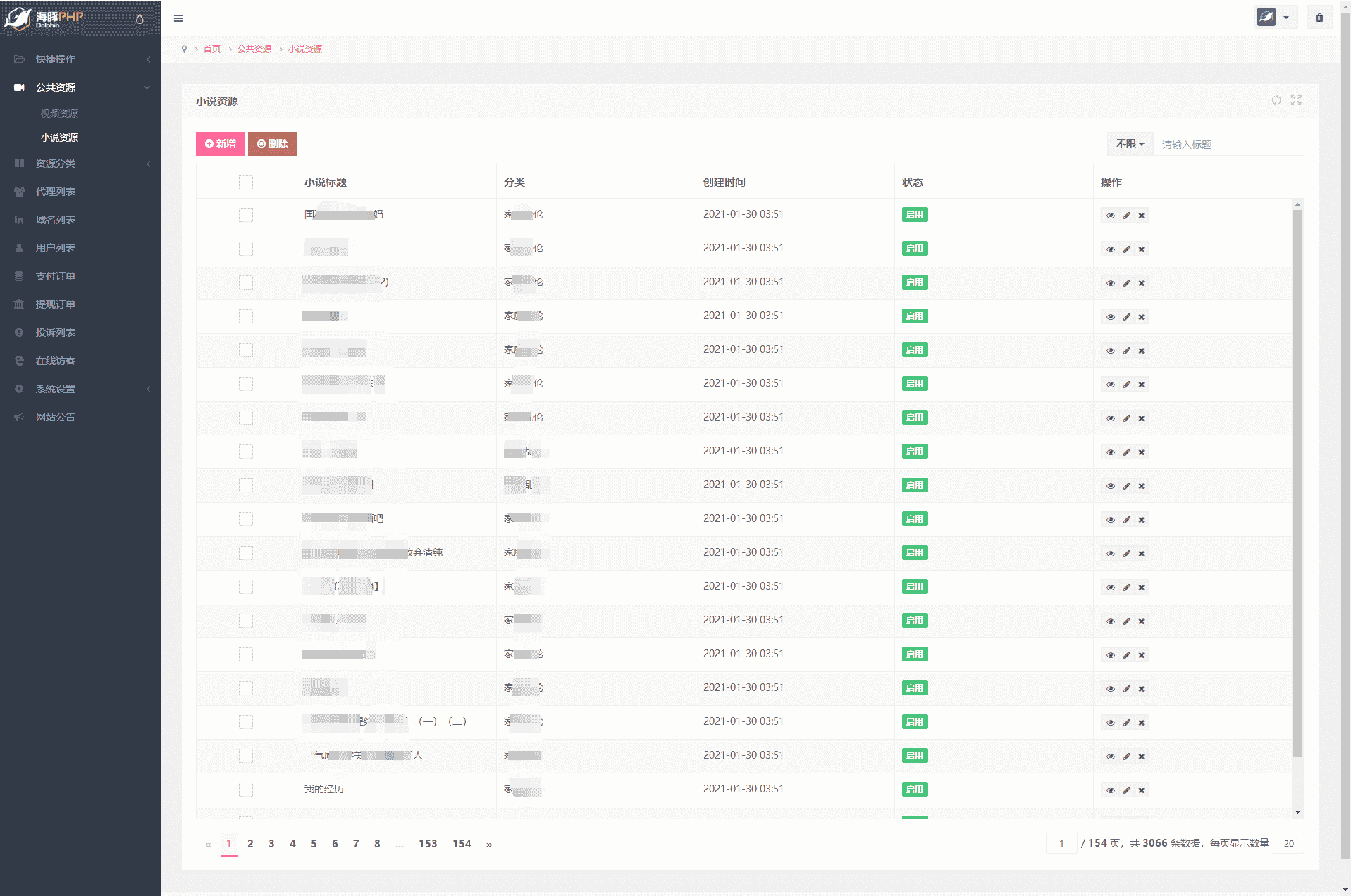Screen dimensions: 1351x896
Task: Go to 支付订单 in the sidebar
Action: (x=56, y=276)
